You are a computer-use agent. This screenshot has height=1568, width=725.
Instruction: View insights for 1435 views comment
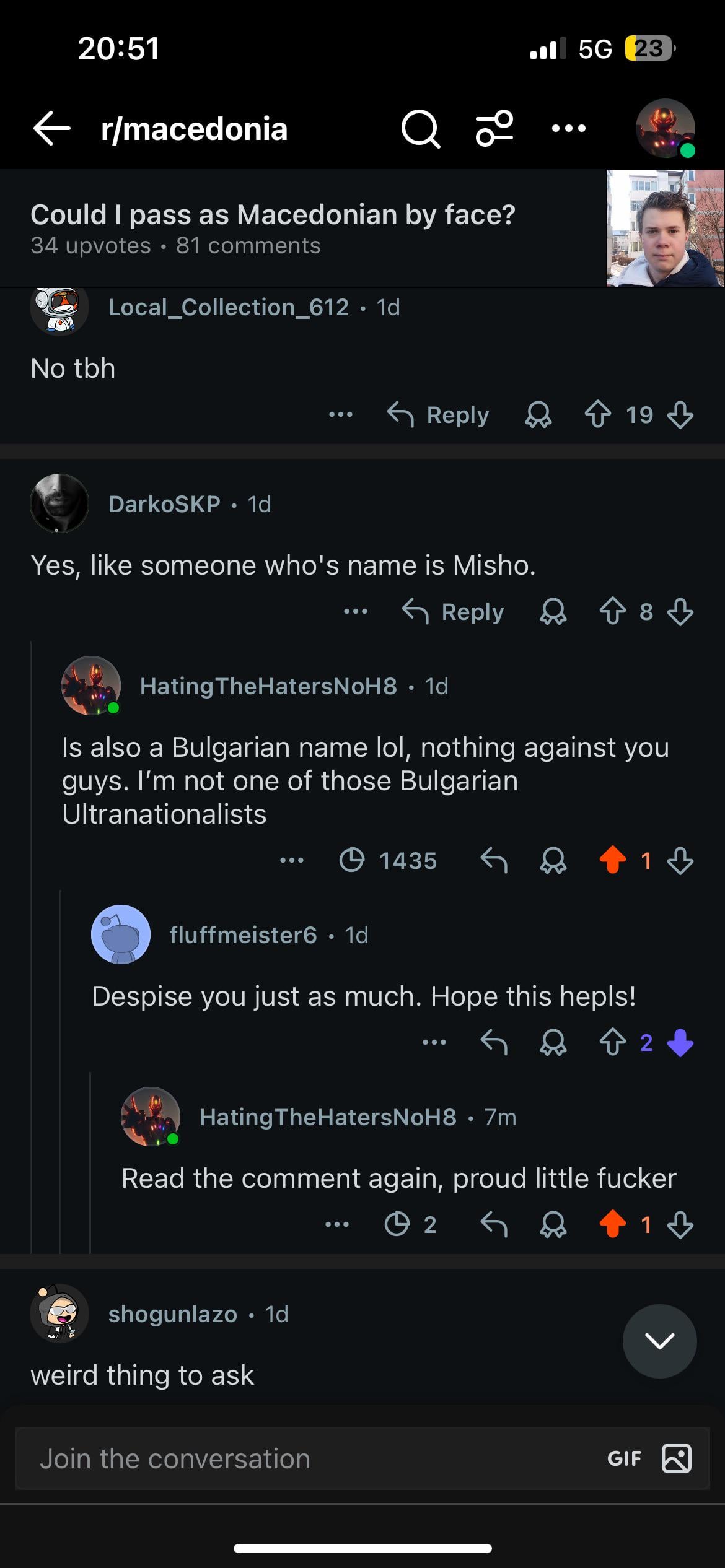[389, 860]
